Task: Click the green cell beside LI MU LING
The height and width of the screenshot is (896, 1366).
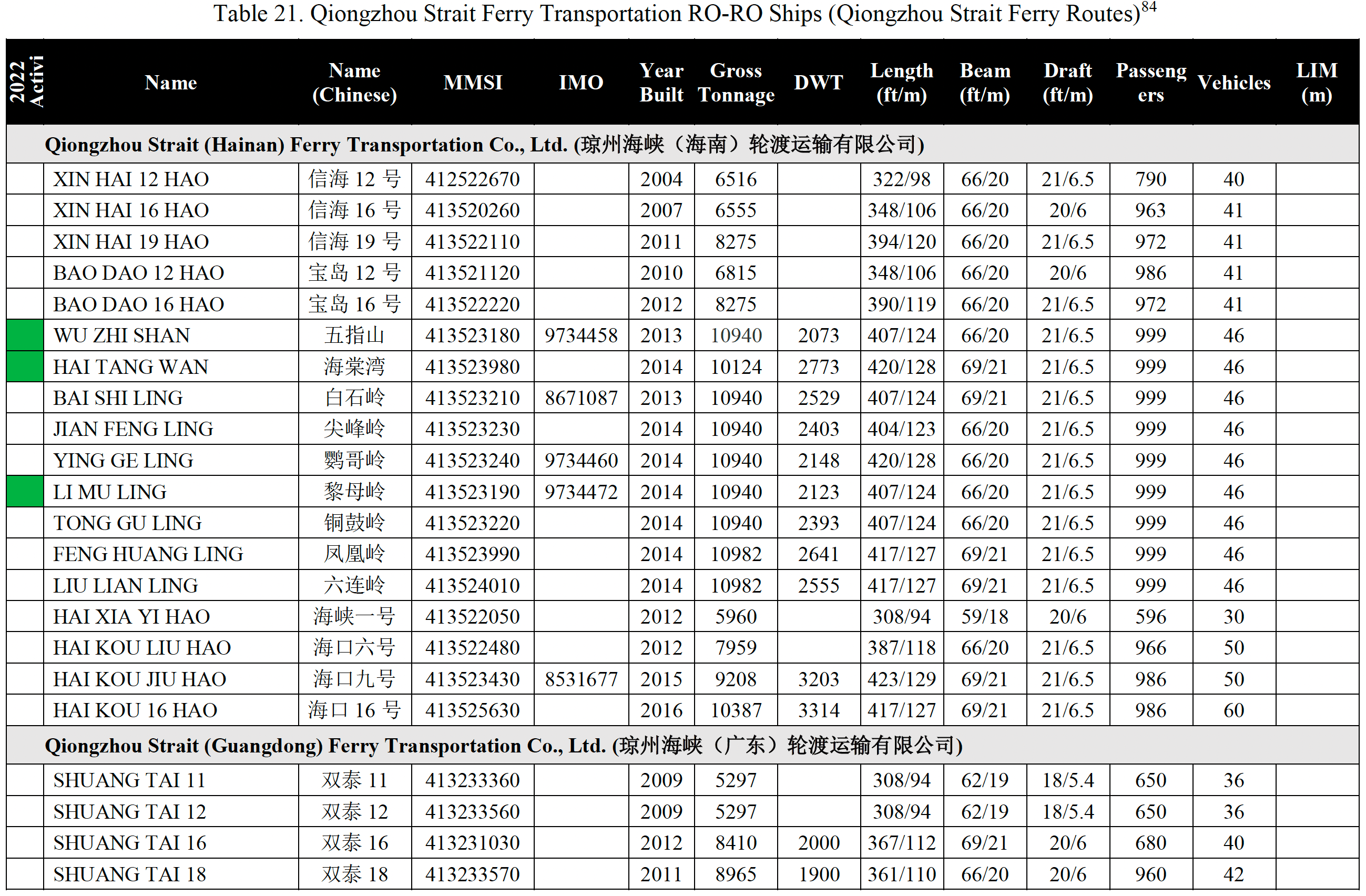Action: pyautogui.click(x=25, y=492)
